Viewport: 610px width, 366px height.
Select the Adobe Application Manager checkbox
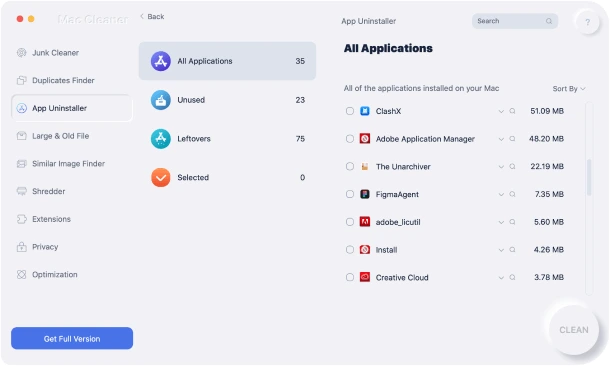pos(350,139)
